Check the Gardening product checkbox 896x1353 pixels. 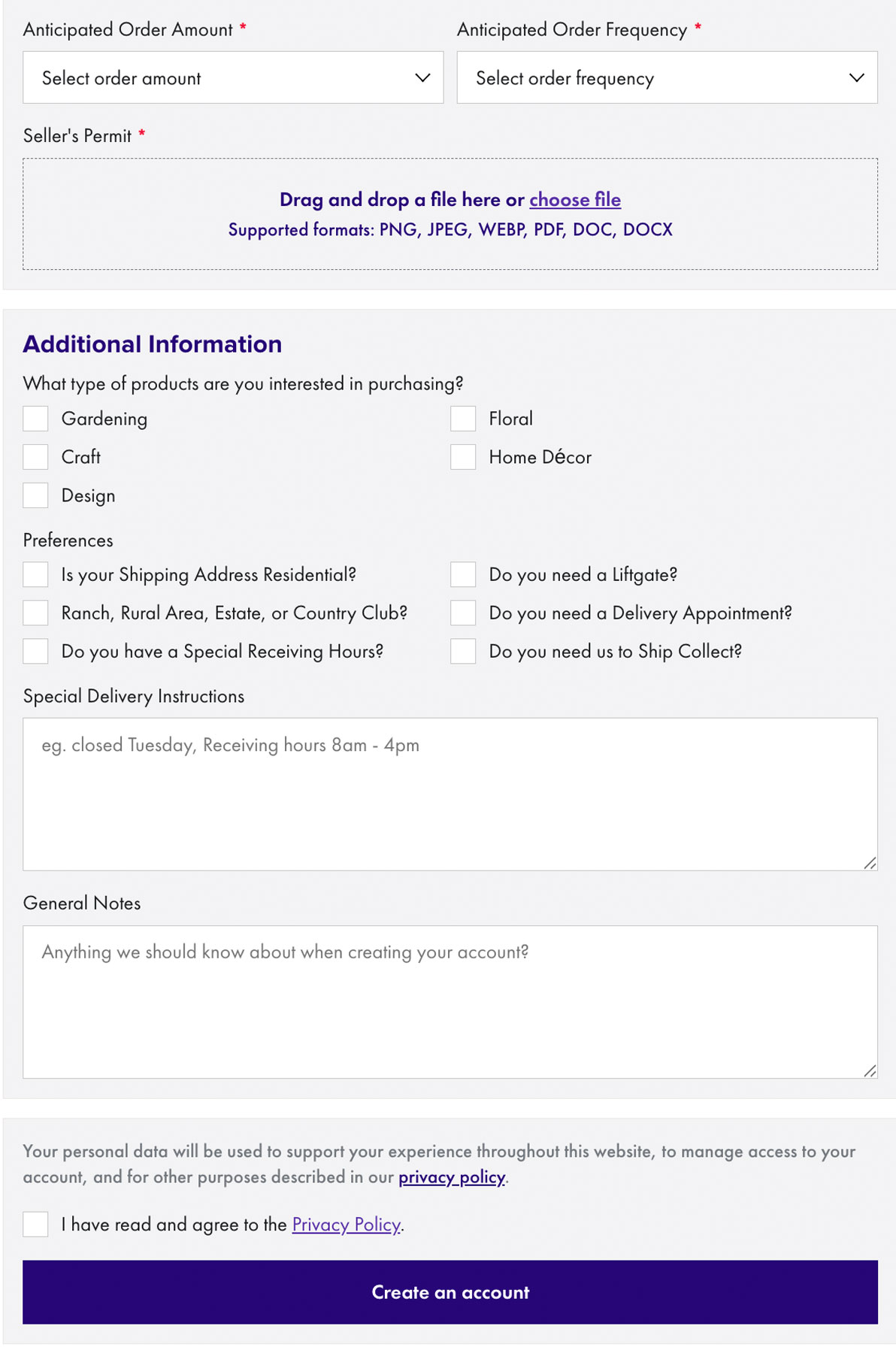coord(35,419)
